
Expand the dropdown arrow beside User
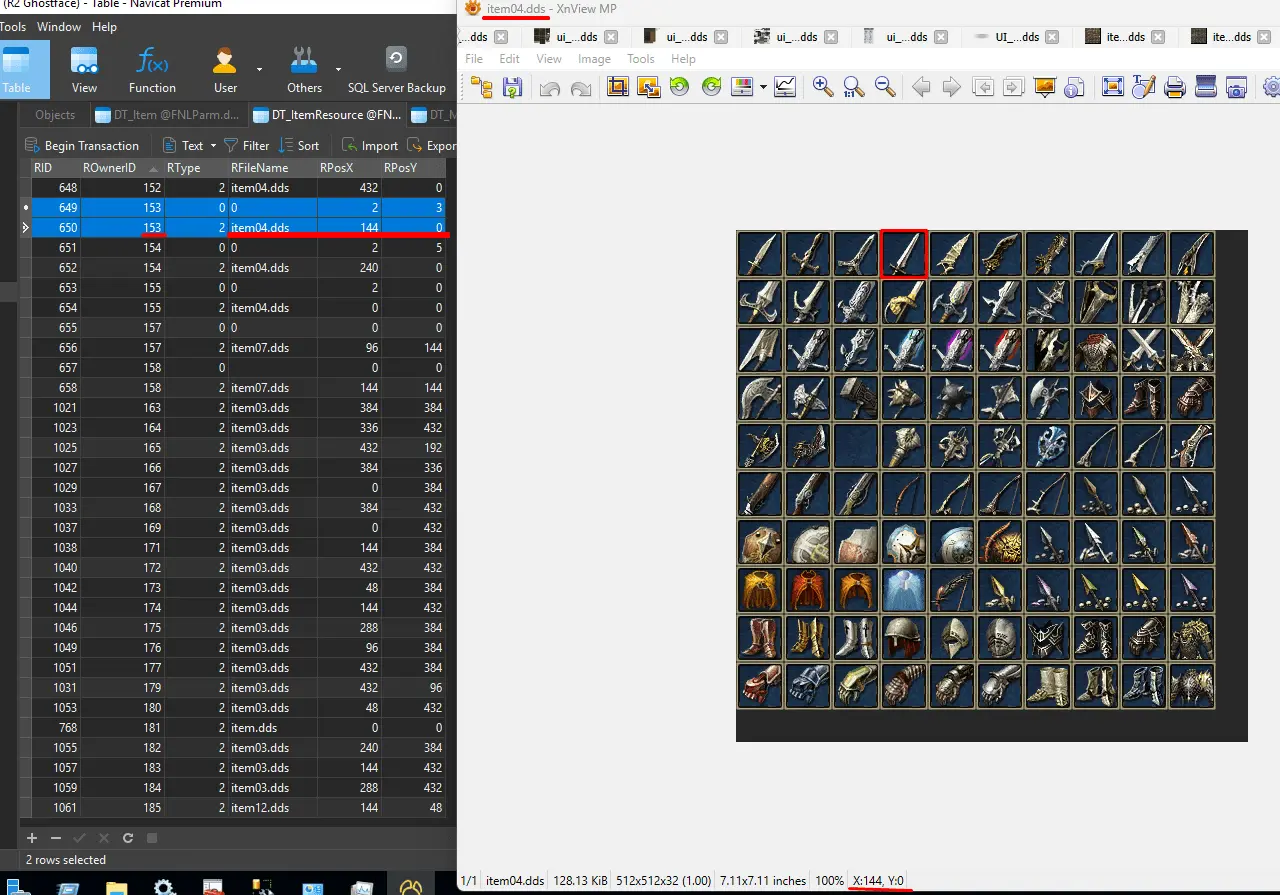tap(259, 70)
